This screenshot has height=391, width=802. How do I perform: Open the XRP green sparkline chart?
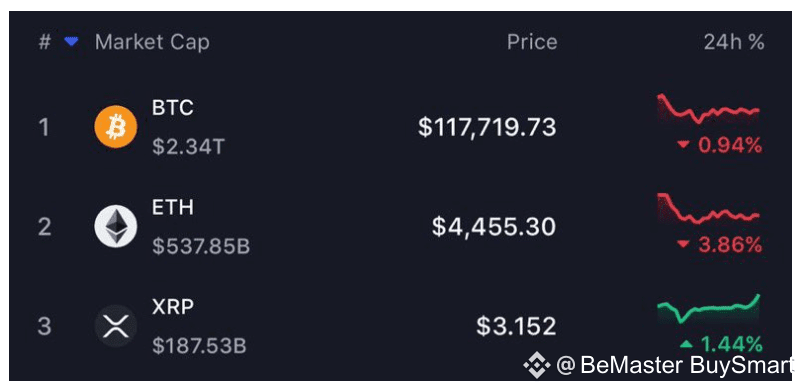[x=709, y=309]
